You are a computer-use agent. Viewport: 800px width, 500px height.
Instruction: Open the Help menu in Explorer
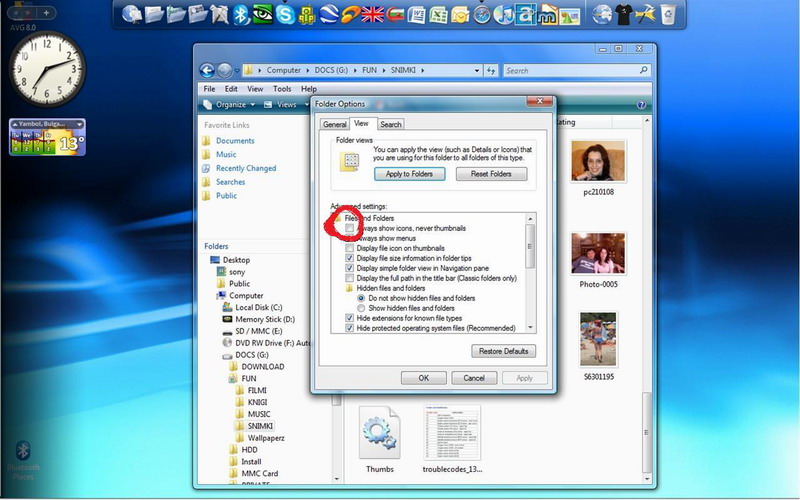pyautogui.click(x=309, y=89)
